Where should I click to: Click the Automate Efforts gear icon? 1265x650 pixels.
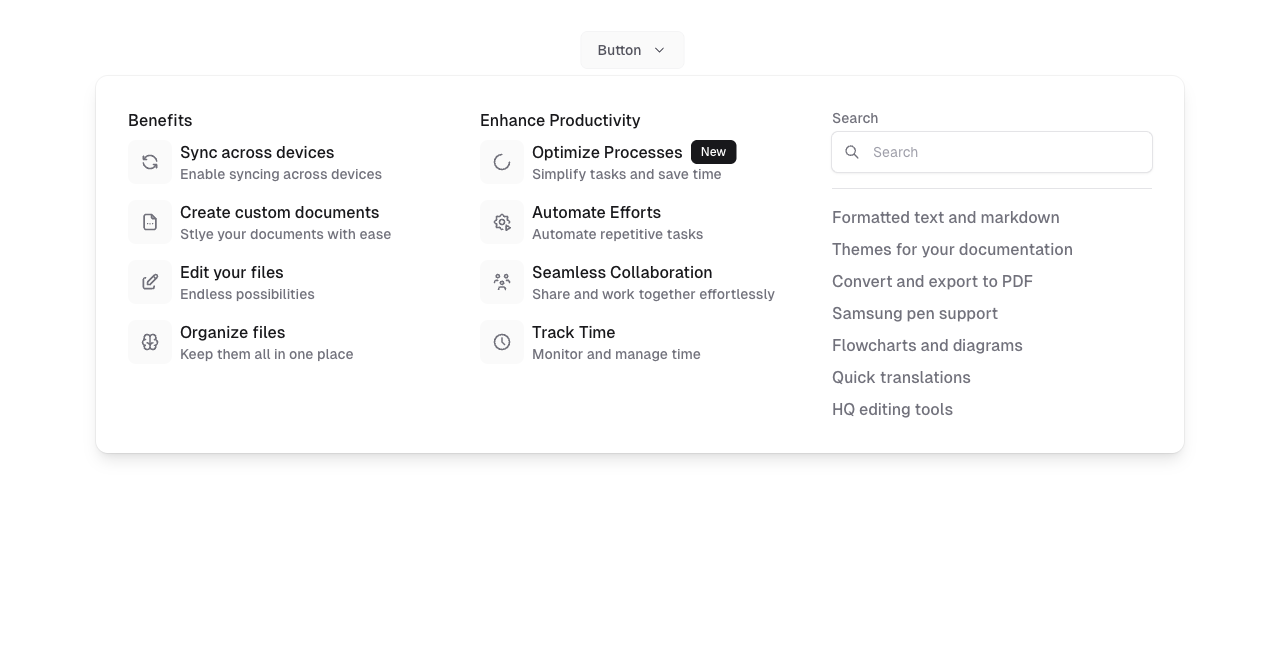click(502, 222)
